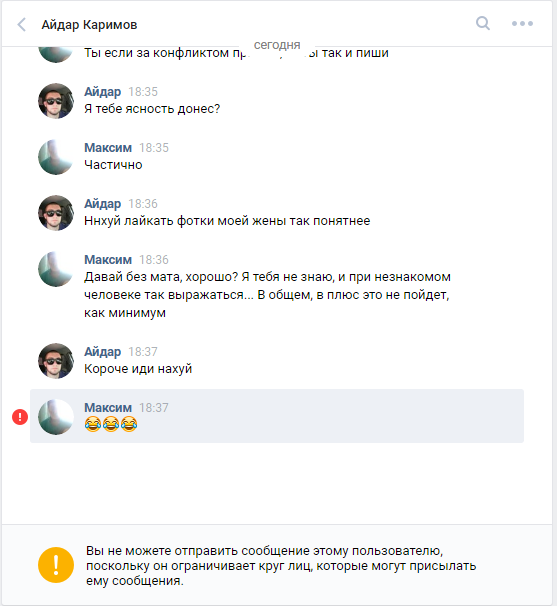Click the red failed-message error icon

(20, 417)
